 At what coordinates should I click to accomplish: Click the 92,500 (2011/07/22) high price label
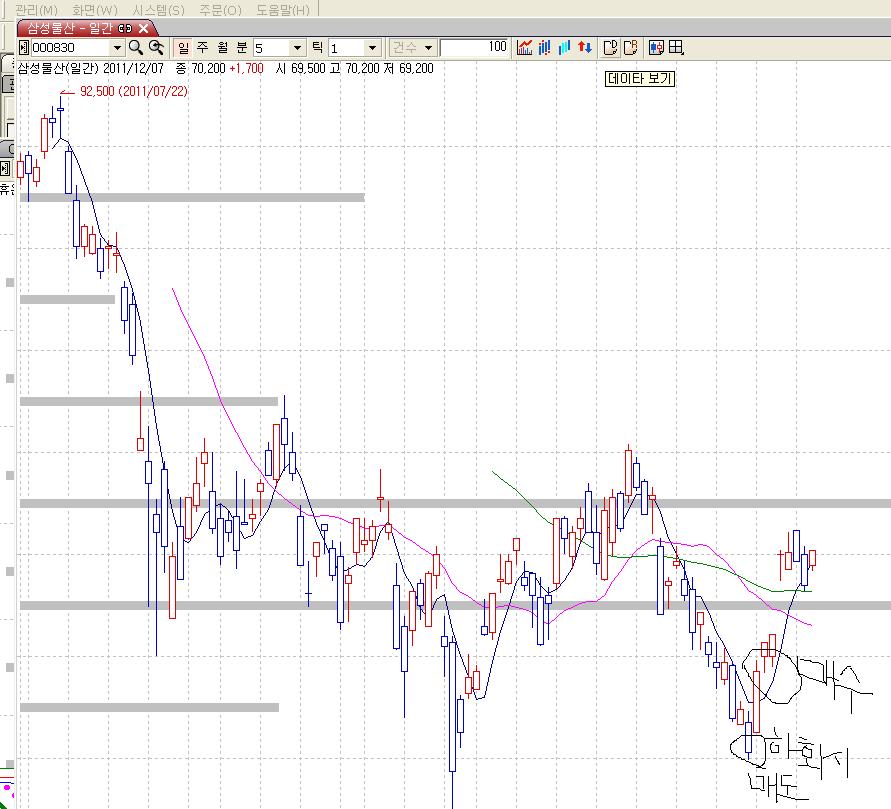134,91
